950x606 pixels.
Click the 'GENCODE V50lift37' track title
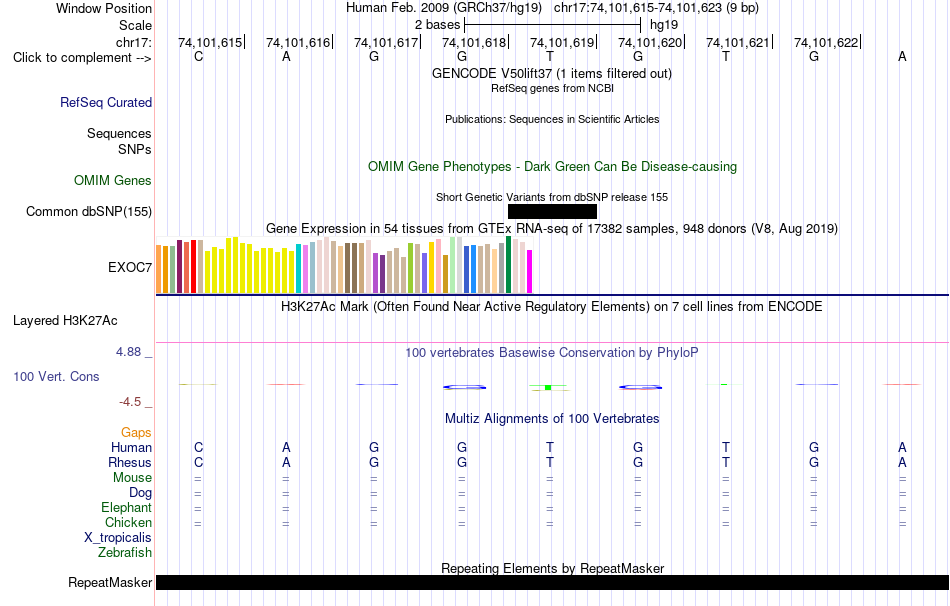(x=551, y=74)
